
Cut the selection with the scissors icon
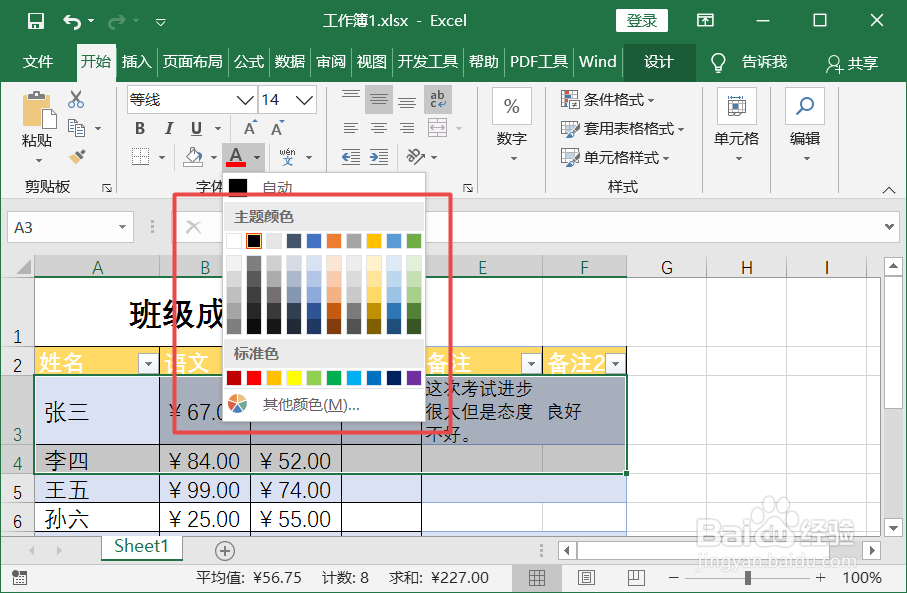click(76, 99)
